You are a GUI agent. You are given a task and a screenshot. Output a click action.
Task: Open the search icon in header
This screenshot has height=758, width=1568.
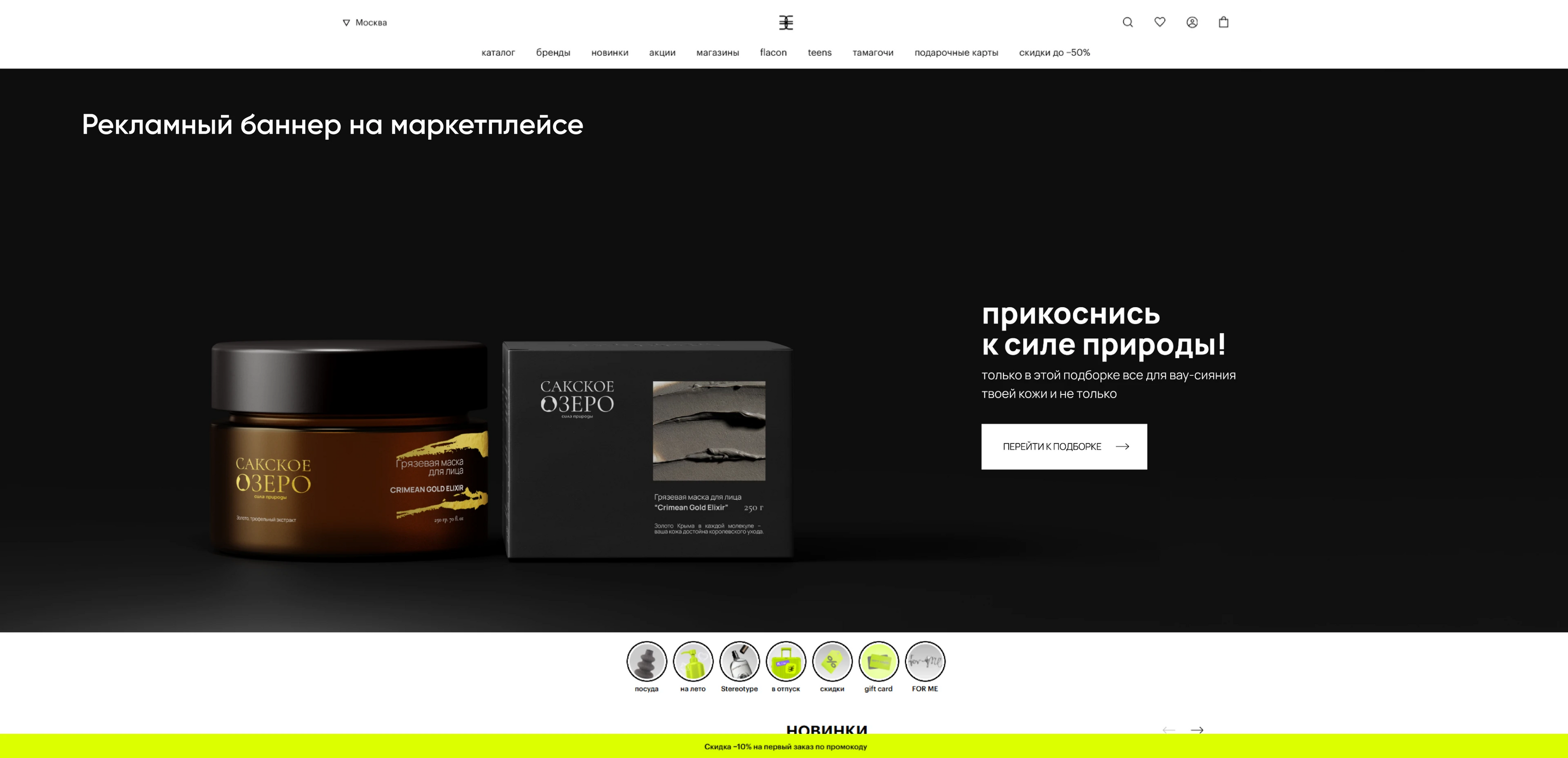[x=1127, y=23]
